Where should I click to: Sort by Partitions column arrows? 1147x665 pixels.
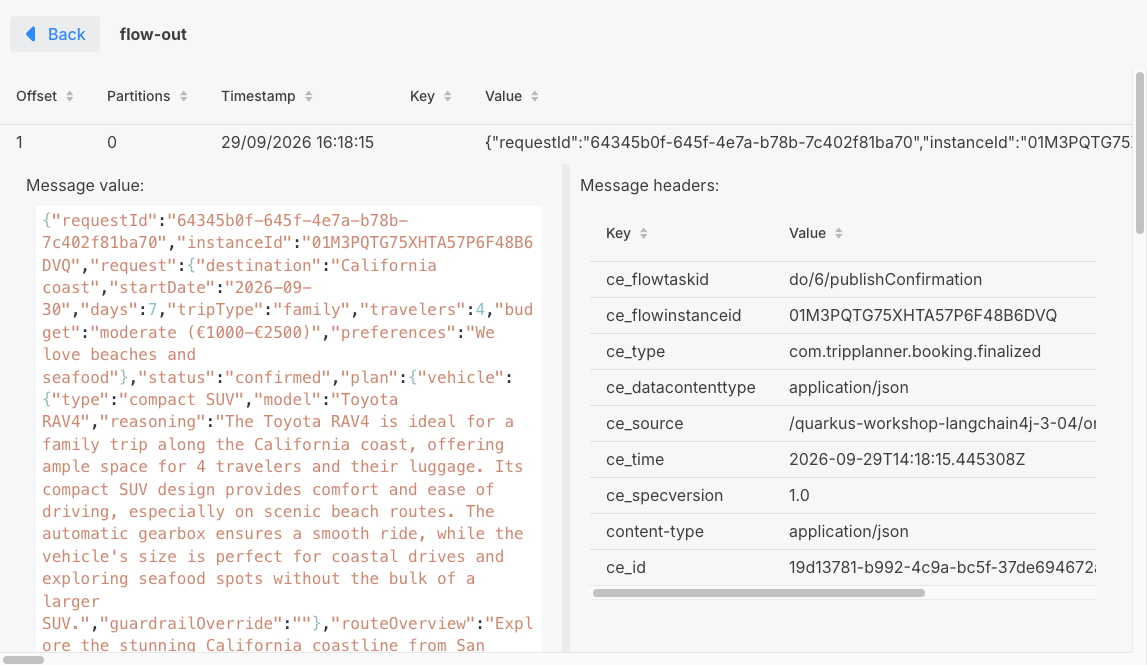[184, 97]
